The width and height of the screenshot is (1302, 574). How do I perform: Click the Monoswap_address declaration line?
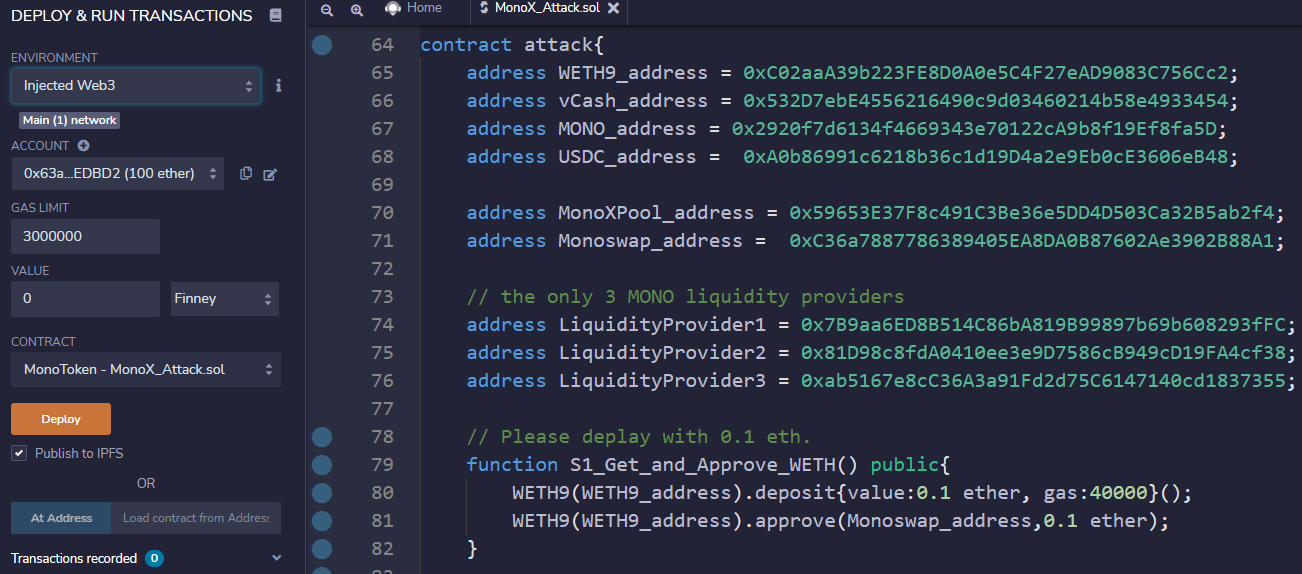(x=875, y=241)
